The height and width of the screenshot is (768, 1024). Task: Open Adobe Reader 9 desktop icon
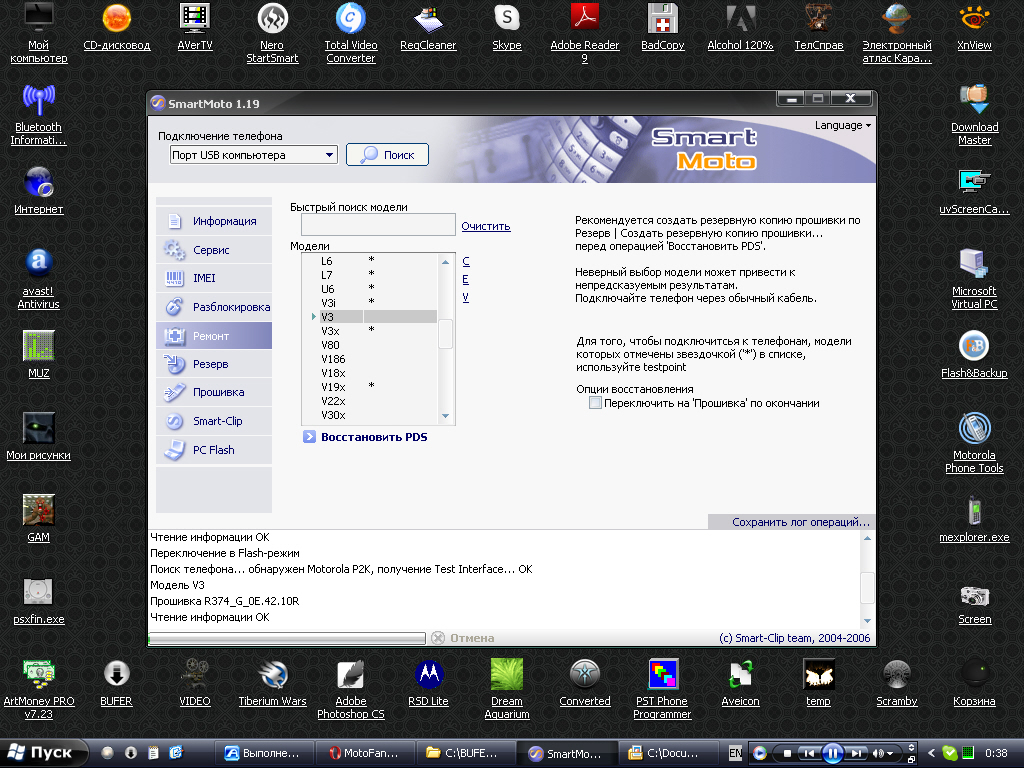point(584,33)
